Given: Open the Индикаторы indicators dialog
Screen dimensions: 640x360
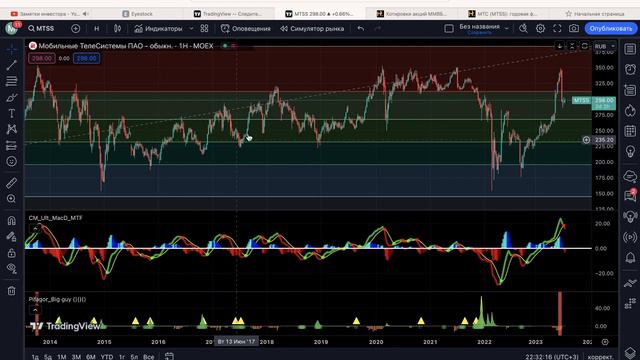Looking at the screenshot, I should coord(158,29).
